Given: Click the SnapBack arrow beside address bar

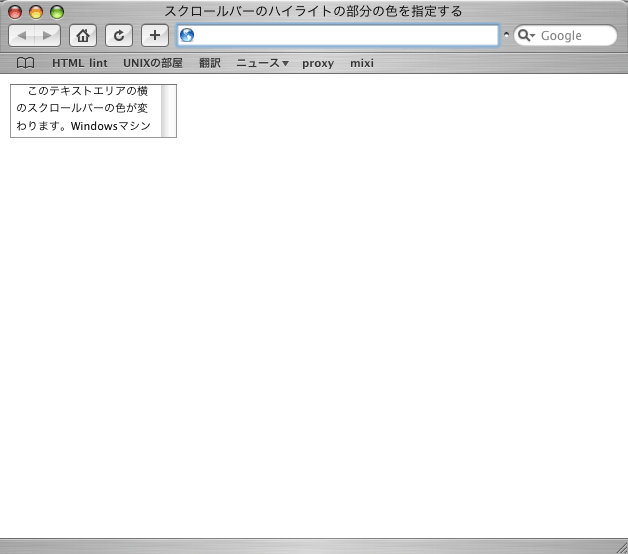Looking at the screenshot, I should point(506,35).
